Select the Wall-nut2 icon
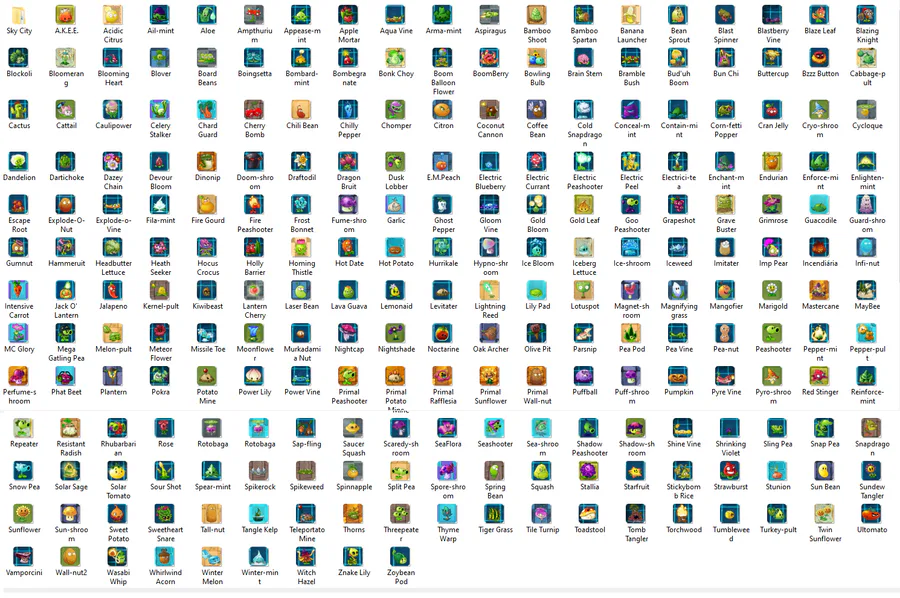 (x=71, y=557)
